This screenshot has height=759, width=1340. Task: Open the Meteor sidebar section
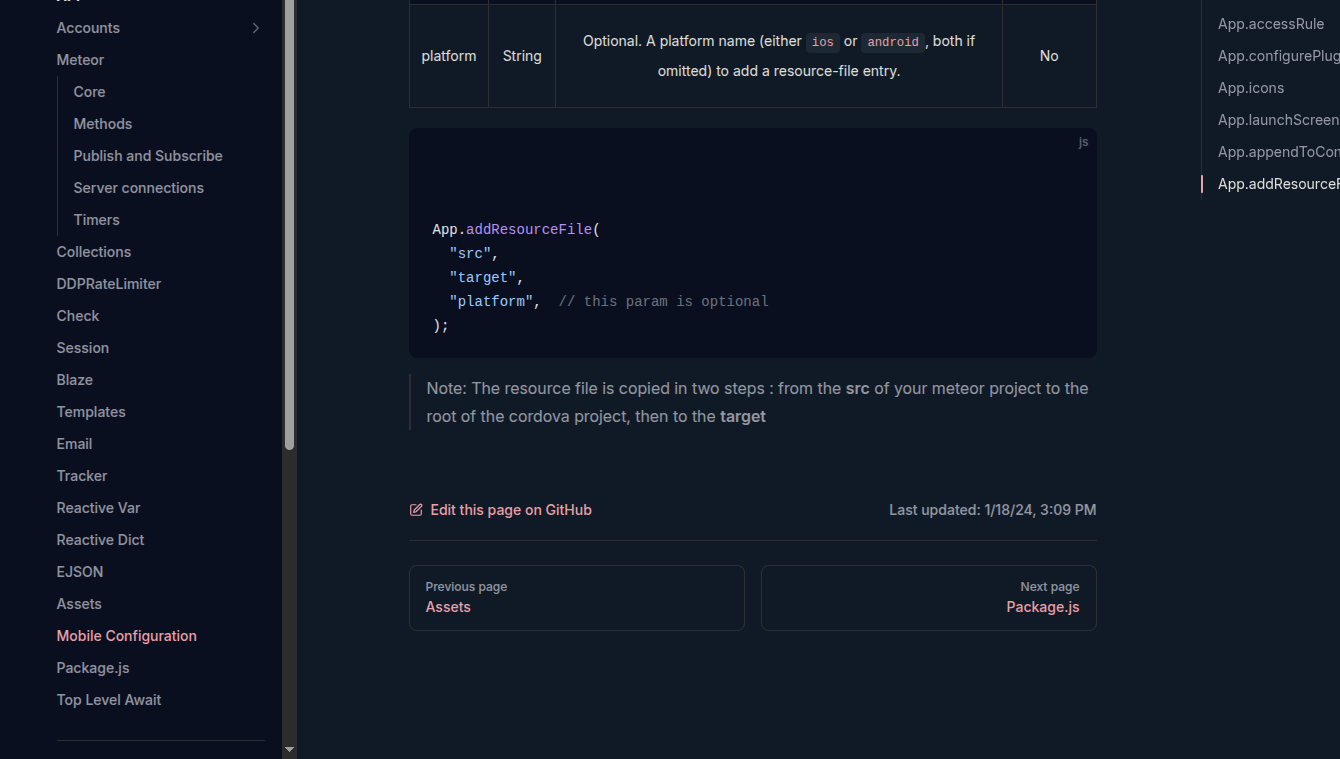[x=80, y=60]
